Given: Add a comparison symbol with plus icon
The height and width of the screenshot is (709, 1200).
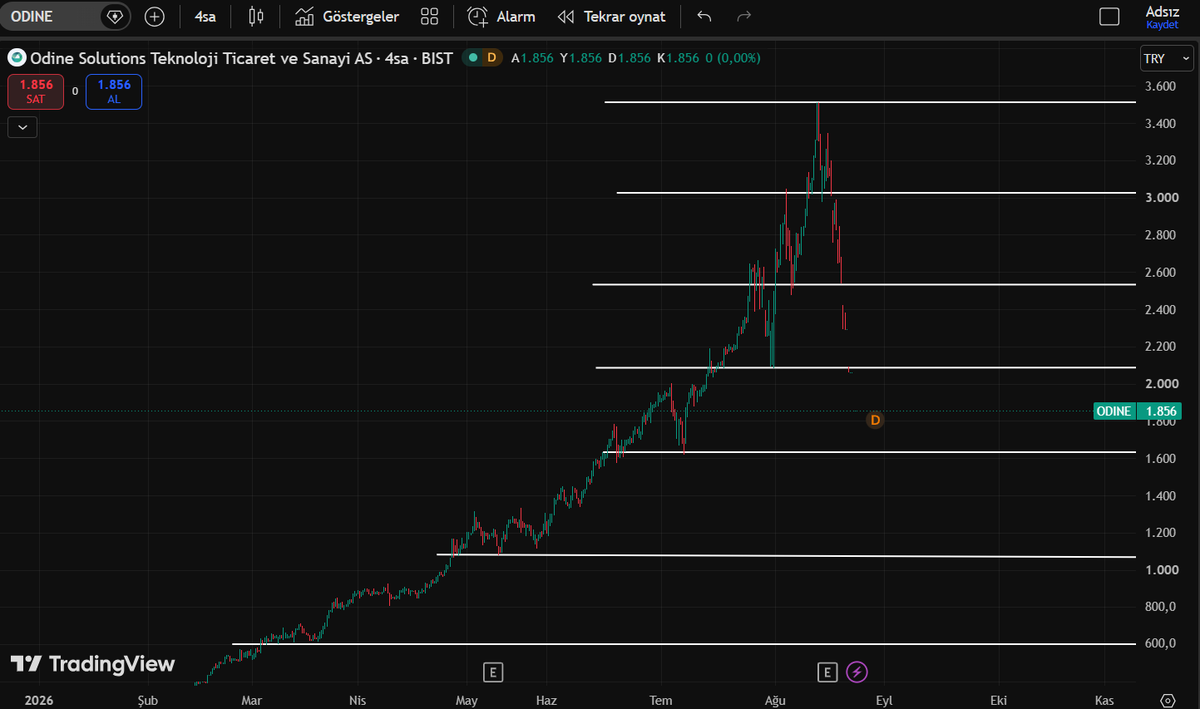Looking at the screenshot, I should point(154,17).
